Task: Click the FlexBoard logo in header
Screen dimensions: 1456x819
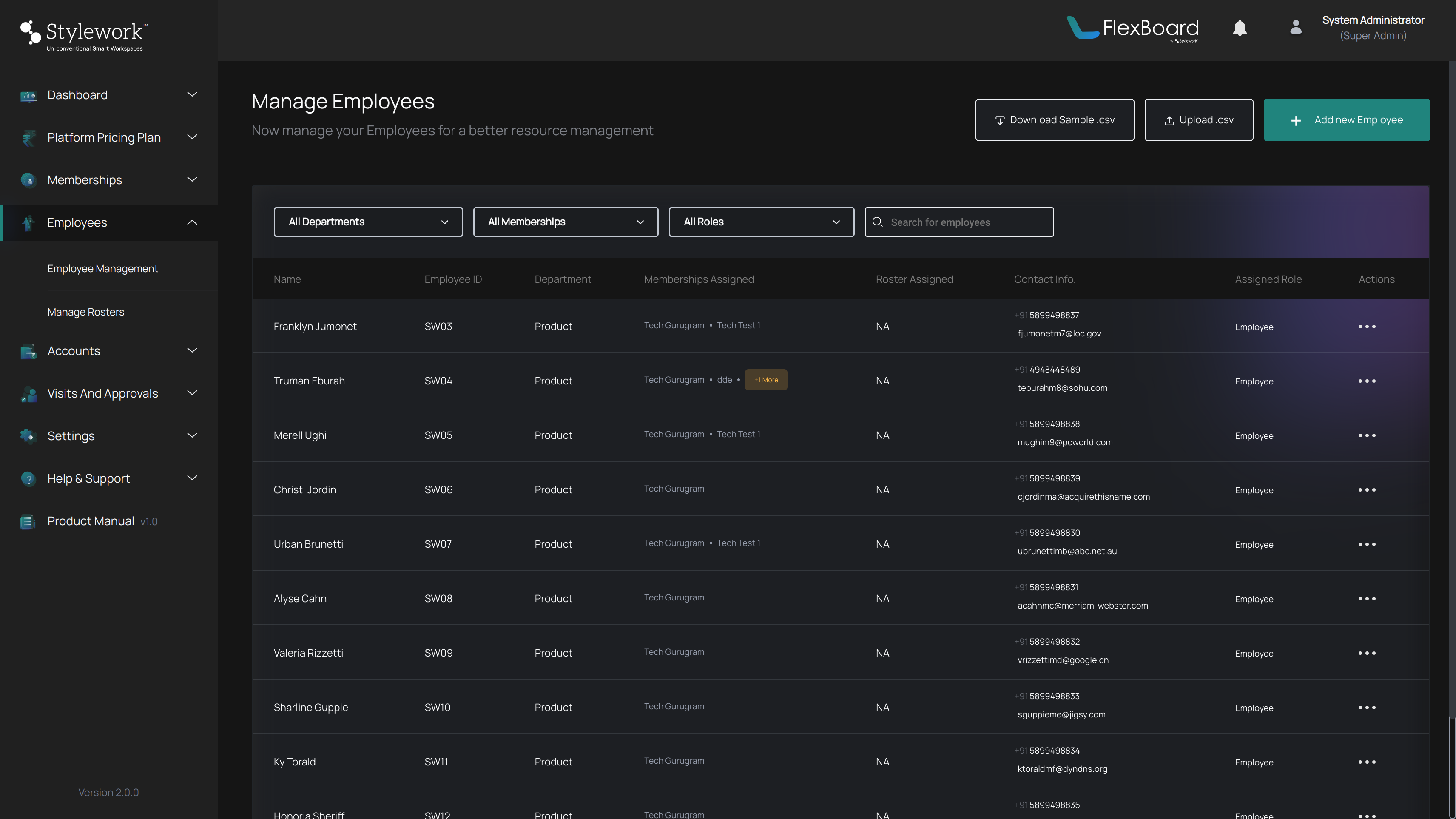Action: coord(1133,29)
